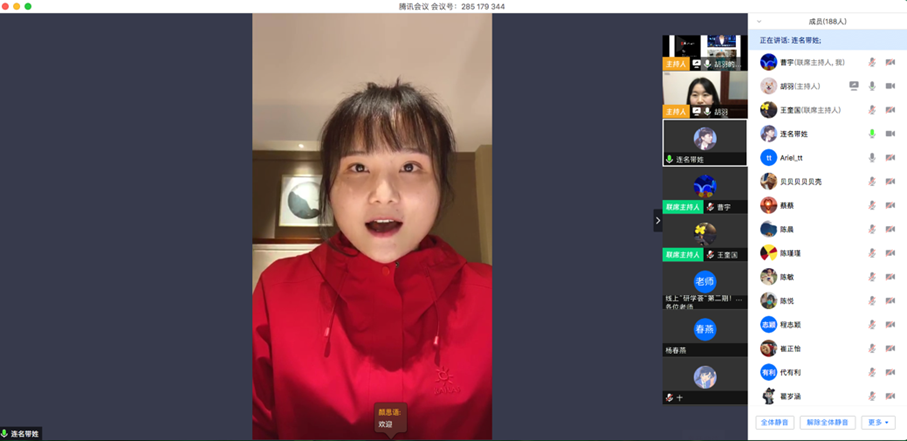Screen dimensions: 907x441
Task: Collapse the video thumbnail strip with arrow
Action: (x=657, y=220)
